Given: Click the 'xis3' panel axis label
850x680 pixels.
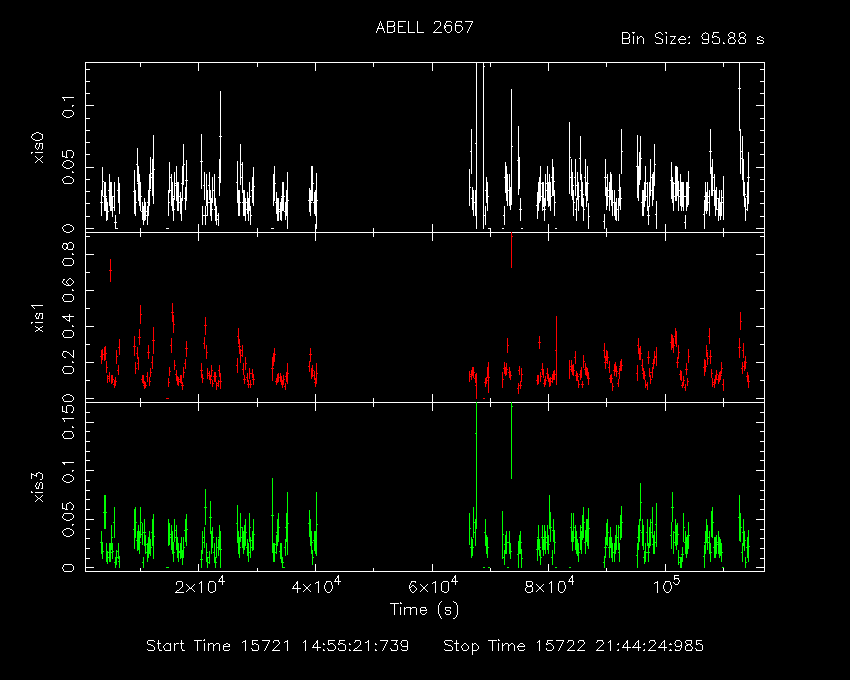Looking at the screenshot, I should click(x=39, y=487).
